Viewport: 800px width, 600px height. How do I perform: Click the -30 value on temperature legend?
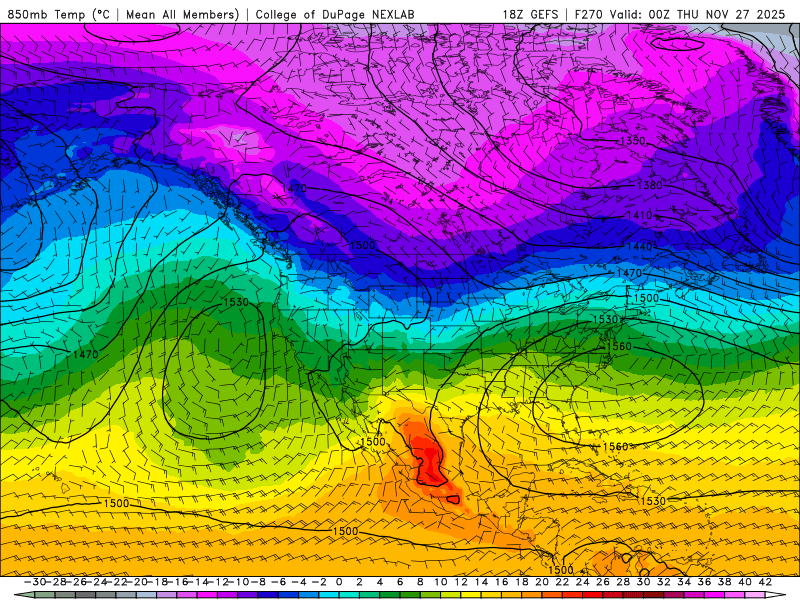click(x=36, y=582)
